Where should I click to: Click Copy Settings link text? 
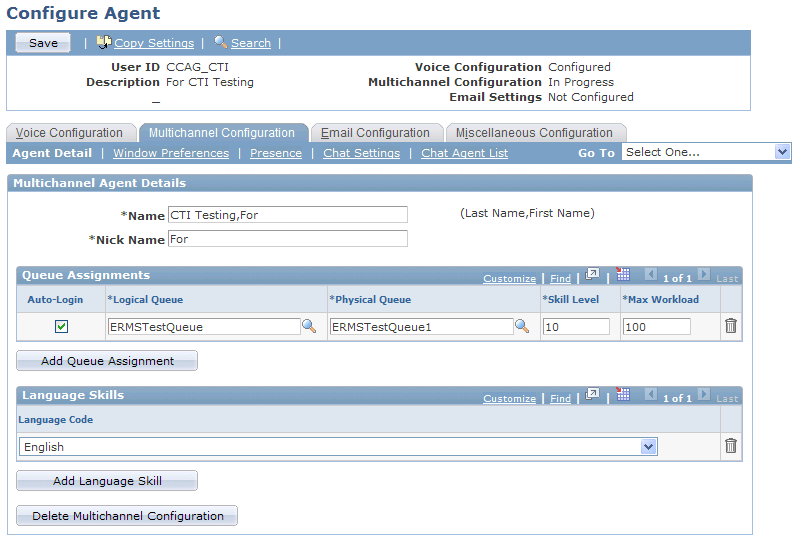pos(154,43)
